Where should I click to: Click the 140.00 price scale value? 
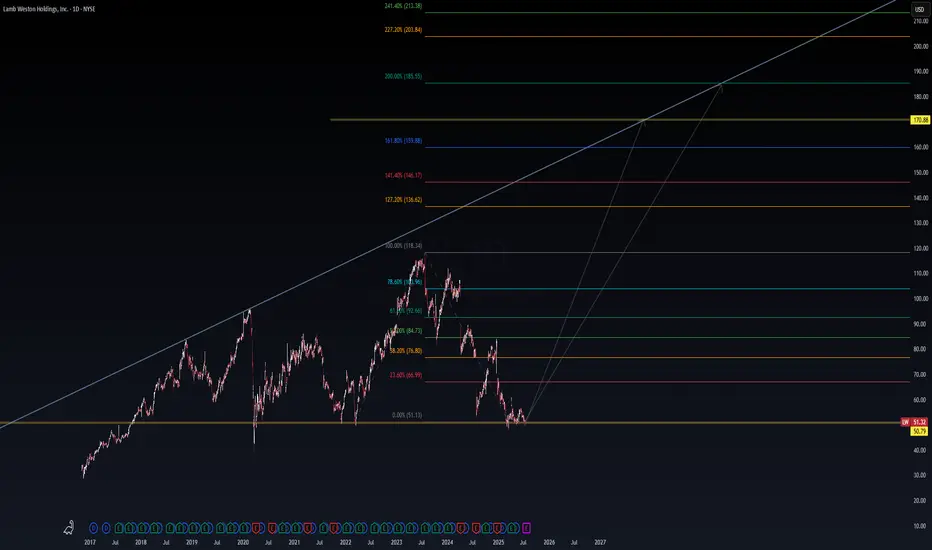coord(921,198)
